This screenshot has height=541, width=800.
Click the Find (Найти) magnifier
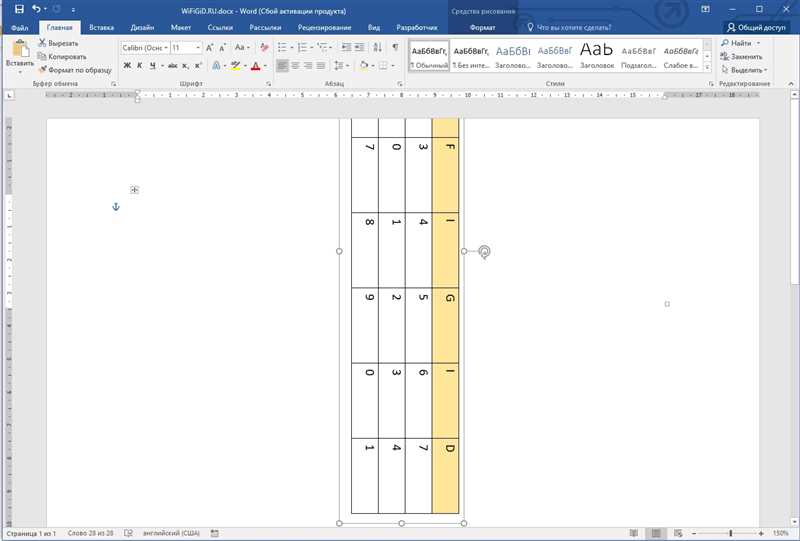click(737, 43)
